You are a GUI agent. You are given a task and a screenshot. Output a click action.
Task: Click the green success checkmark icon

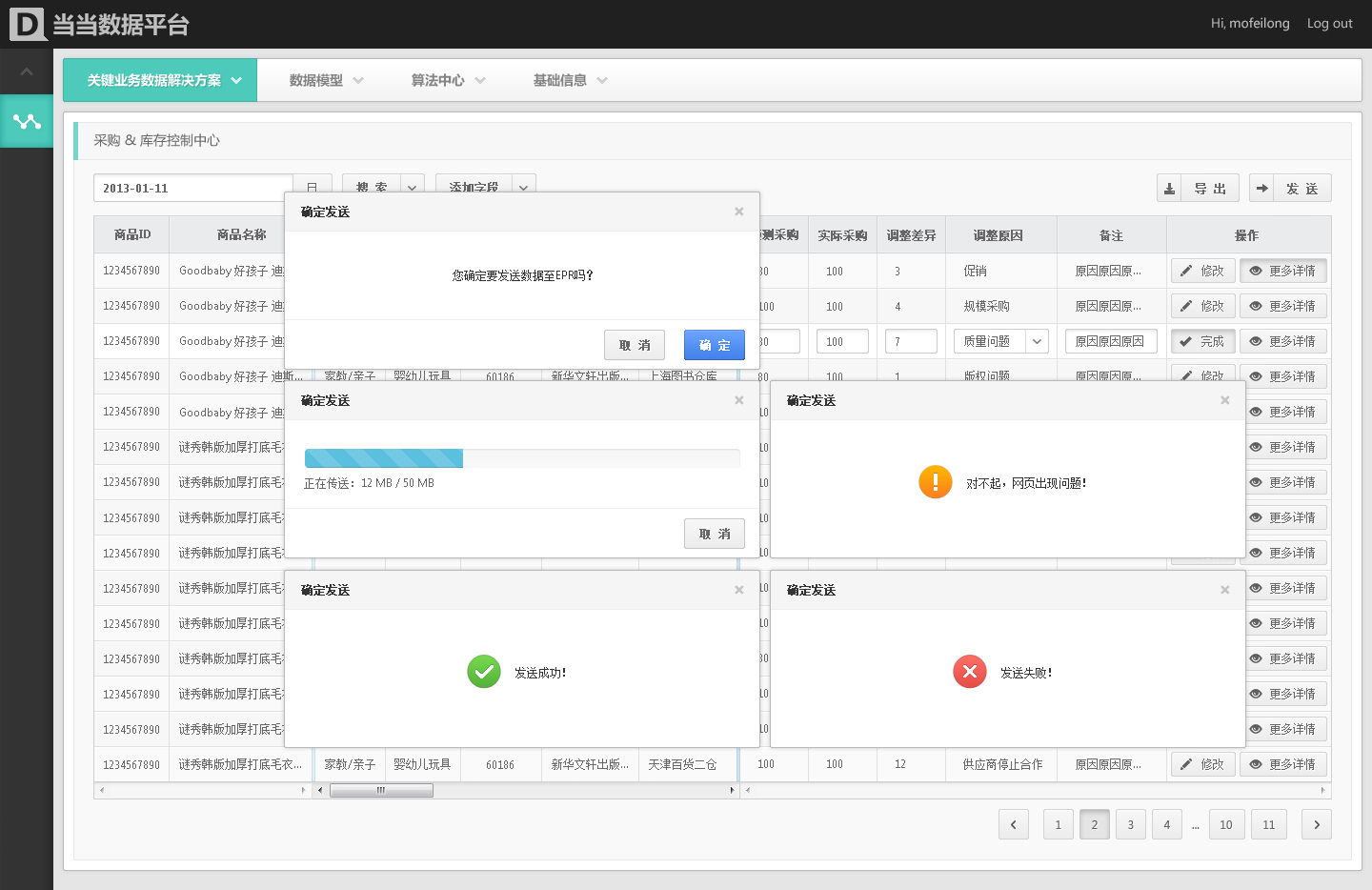(x=484, y=672)
